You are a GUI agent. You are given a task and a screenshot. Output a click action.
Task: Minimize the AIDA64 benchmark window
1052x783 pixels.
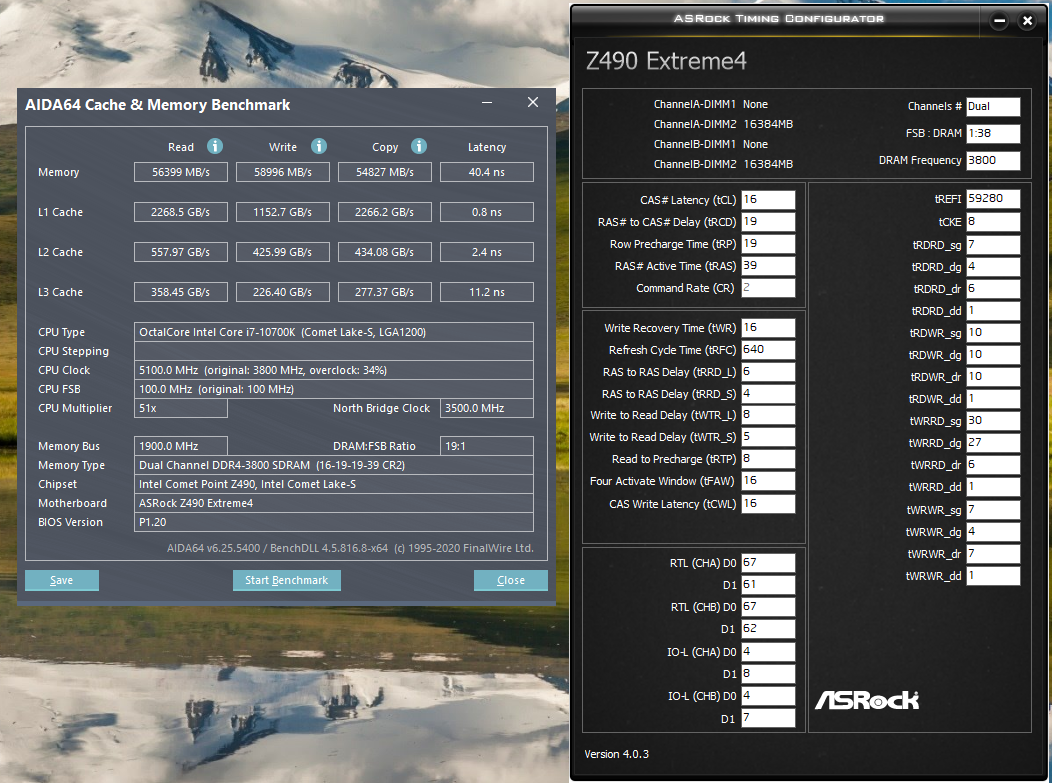(x=487, y=102)
